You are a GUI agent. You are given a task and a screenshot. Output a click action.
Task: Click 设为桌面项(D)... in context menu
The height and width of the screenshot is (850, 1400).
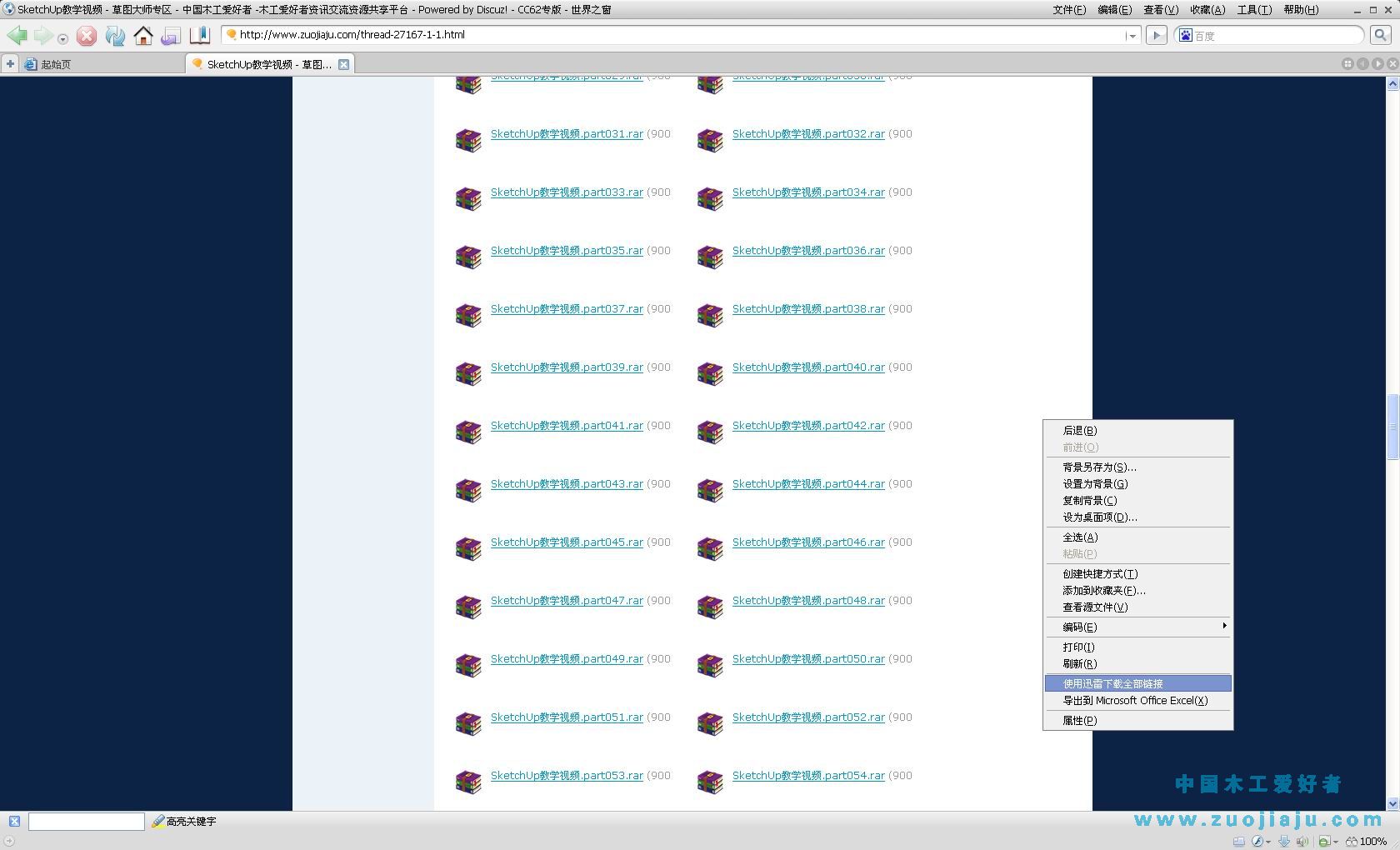pyautogui.click(x=1137, y=517)
